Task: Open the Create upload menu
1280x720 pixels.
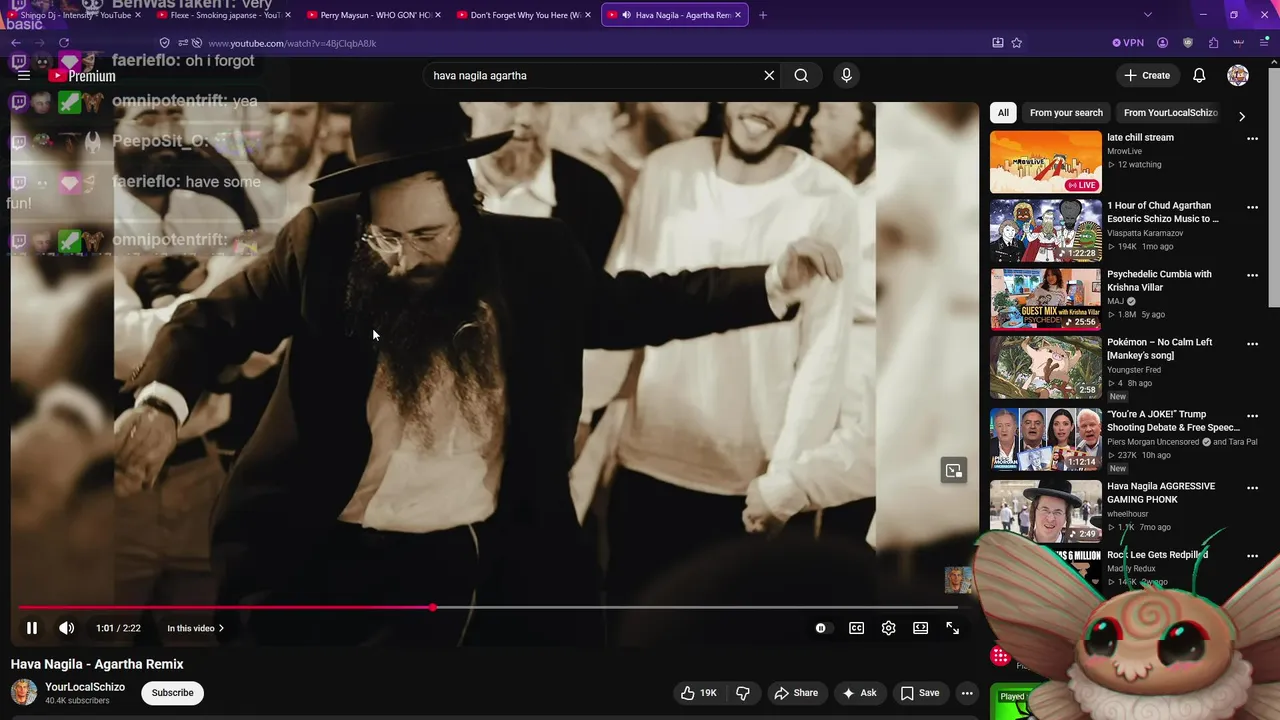Action: (x=1147, y=75)
